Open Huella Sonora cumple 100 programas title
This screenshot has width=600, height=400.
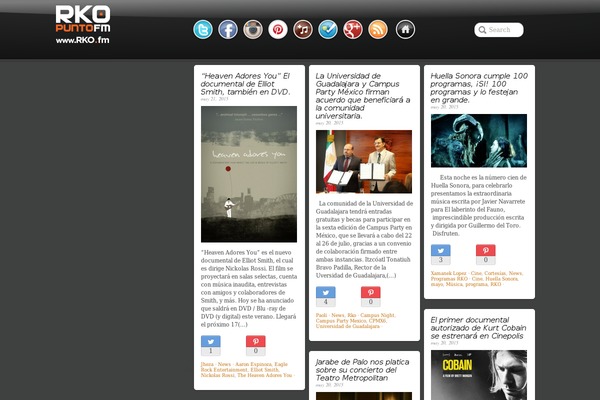pyautogui.click(x=479, y=88)
